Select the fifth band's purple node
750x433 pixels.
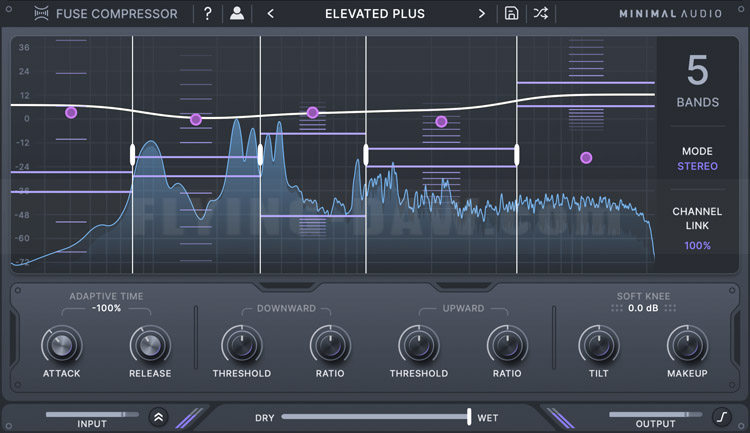point(586,158)
